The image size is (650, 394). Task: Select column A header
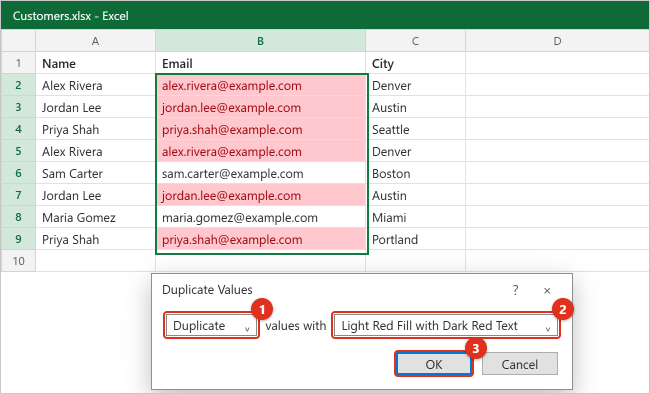[x=95, y=41]
